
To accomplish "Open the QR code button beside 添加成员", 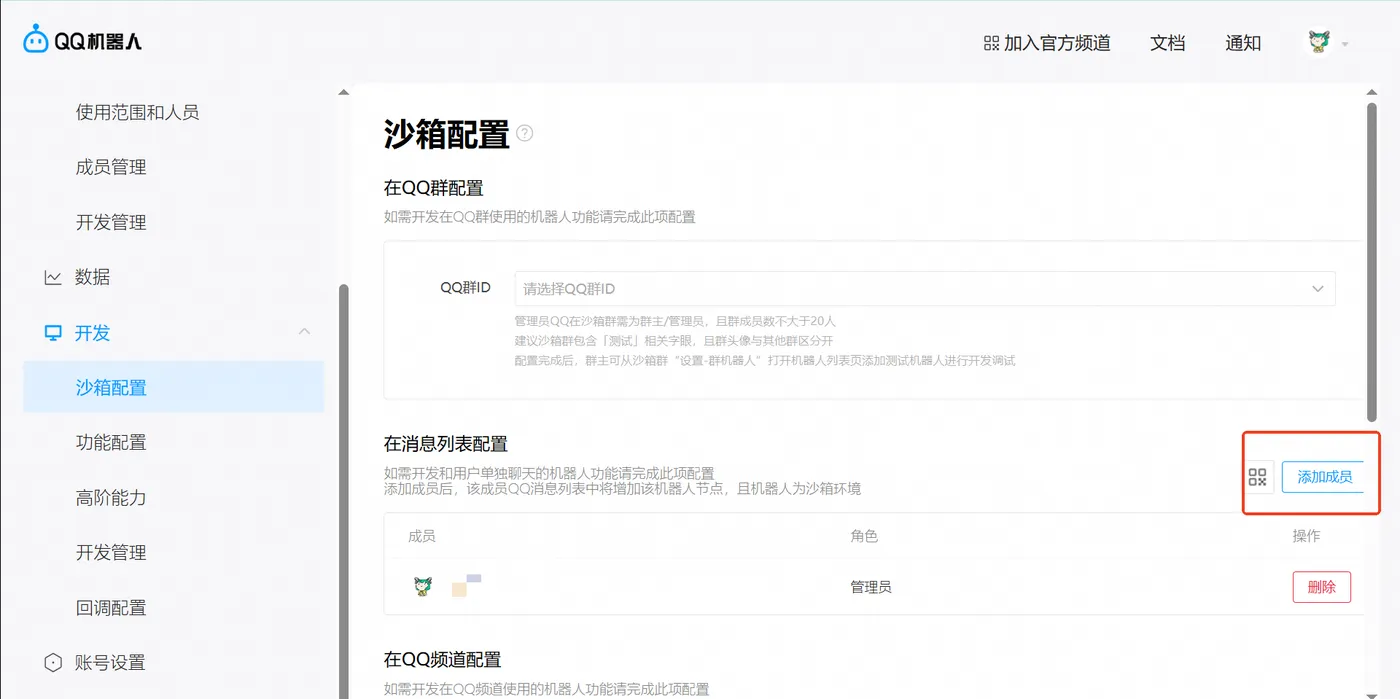I will click(1258, 477).
